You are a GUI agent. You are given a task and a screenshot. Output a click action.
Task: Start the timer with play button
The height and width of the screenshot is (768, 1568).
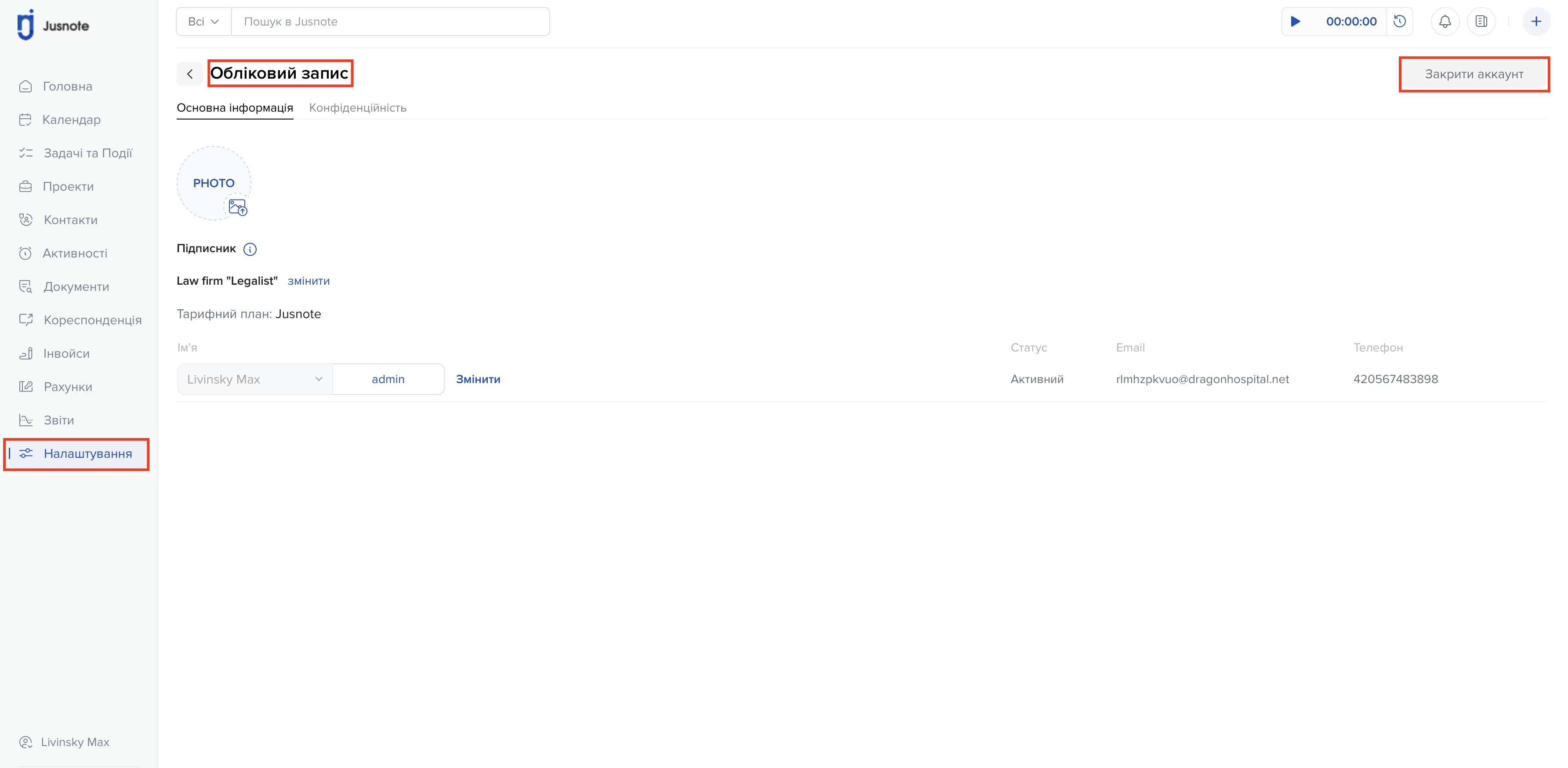coord(1295,21)
